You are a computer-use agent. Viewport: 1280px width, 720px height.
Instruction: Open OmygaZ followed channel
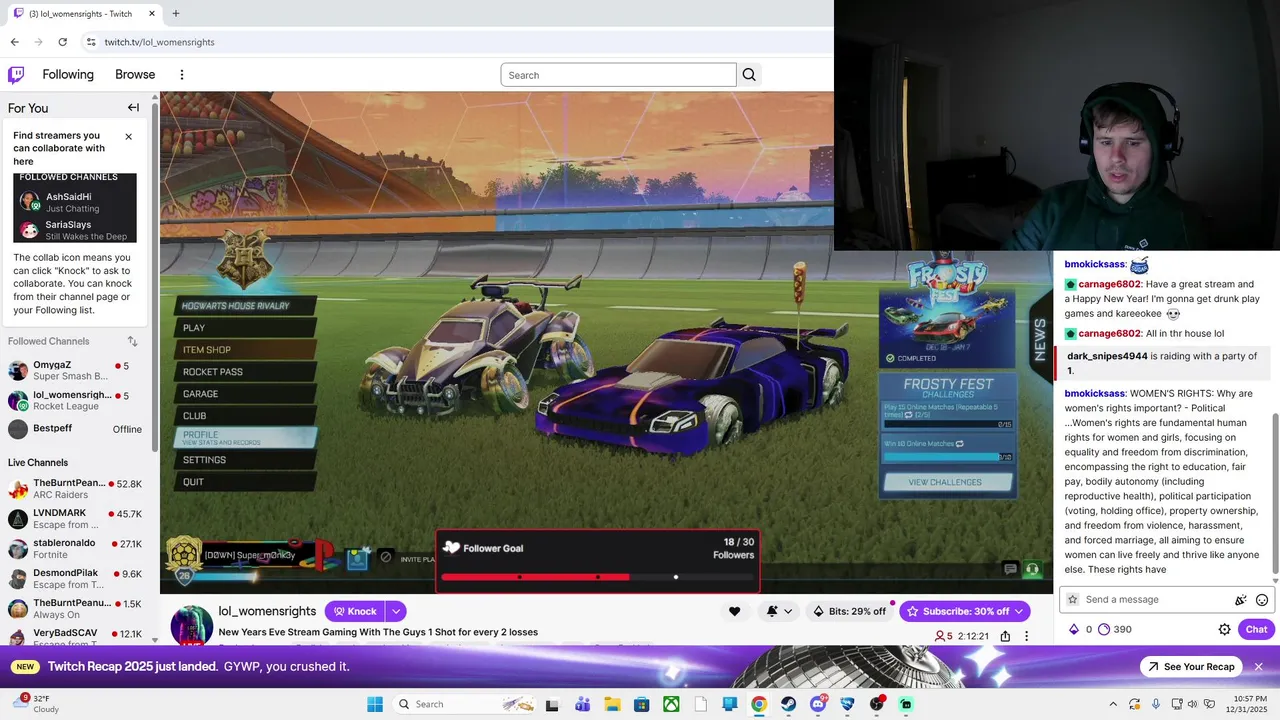75,371
